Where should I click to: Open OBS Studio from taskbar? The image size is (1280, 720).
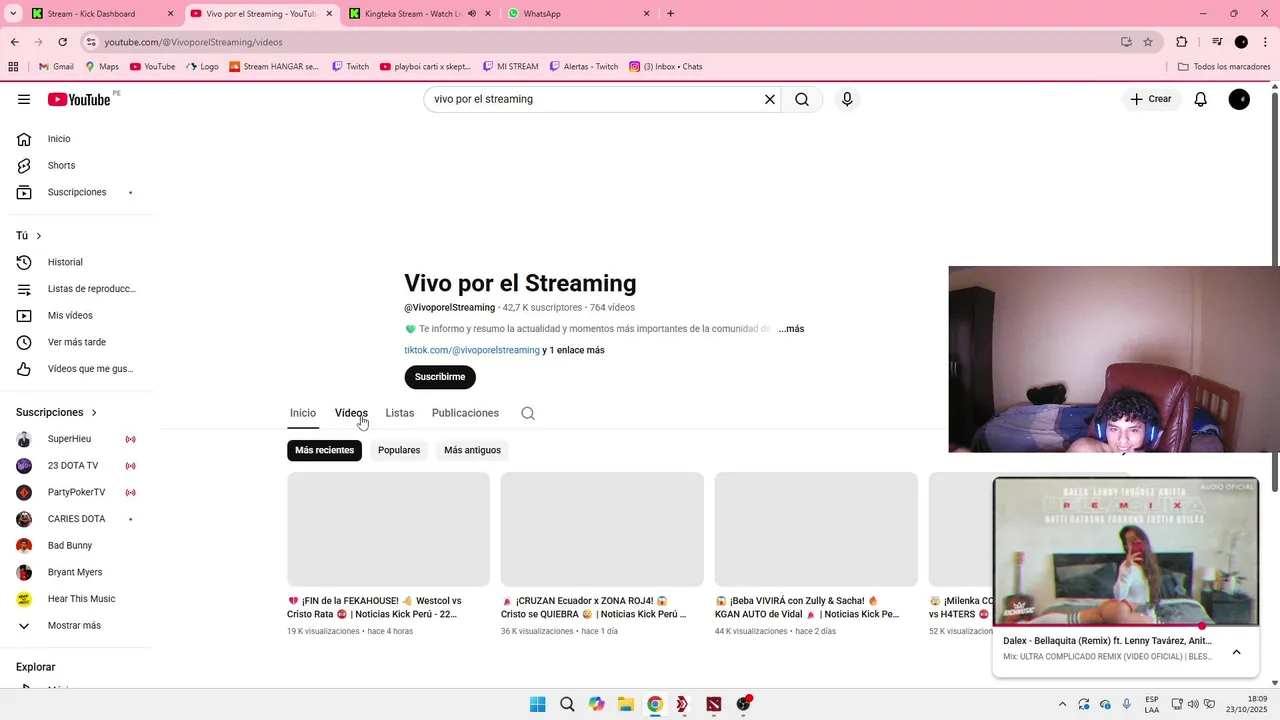[x=743, y=704]
